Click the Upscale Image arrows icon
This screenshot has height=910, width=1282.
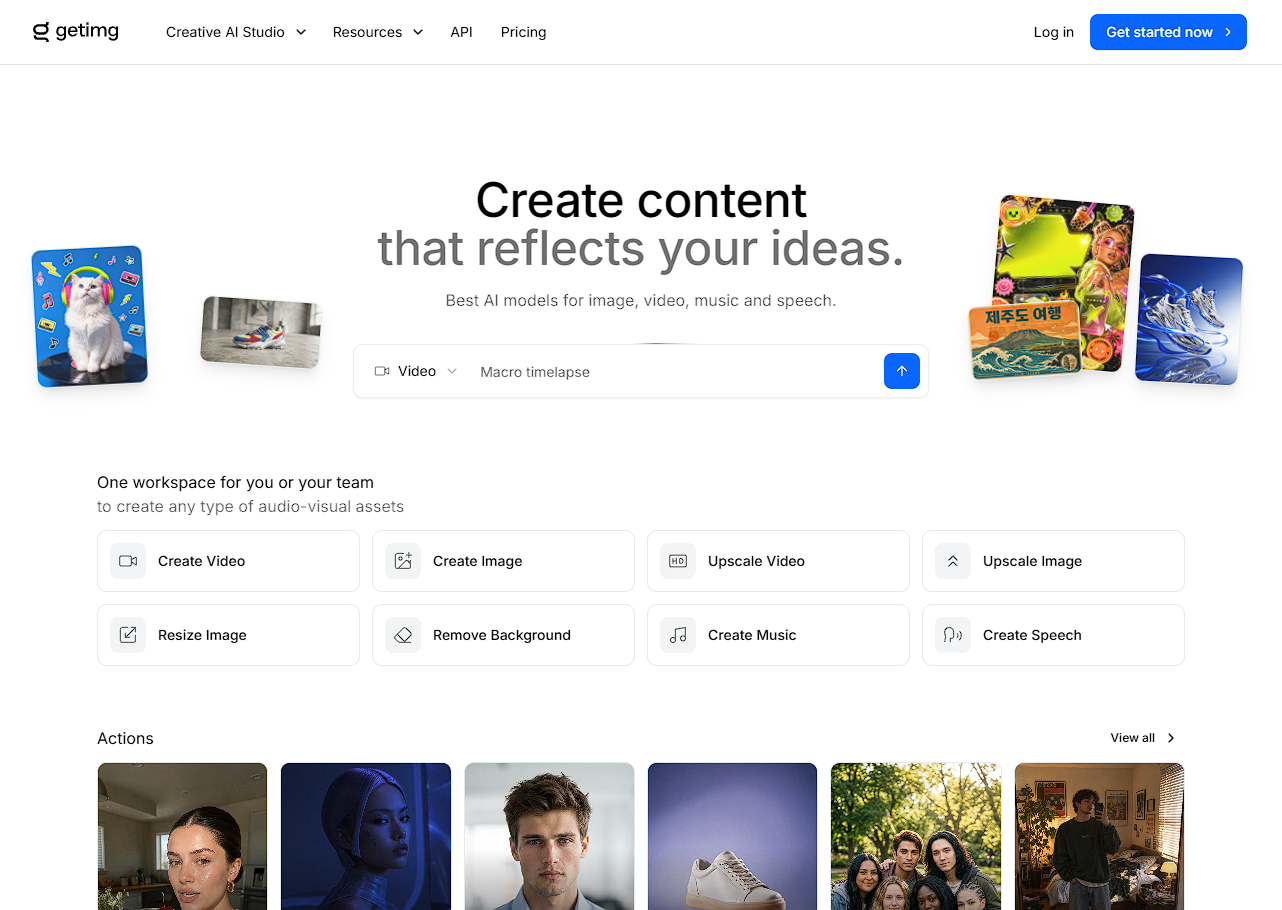point(953,561)
